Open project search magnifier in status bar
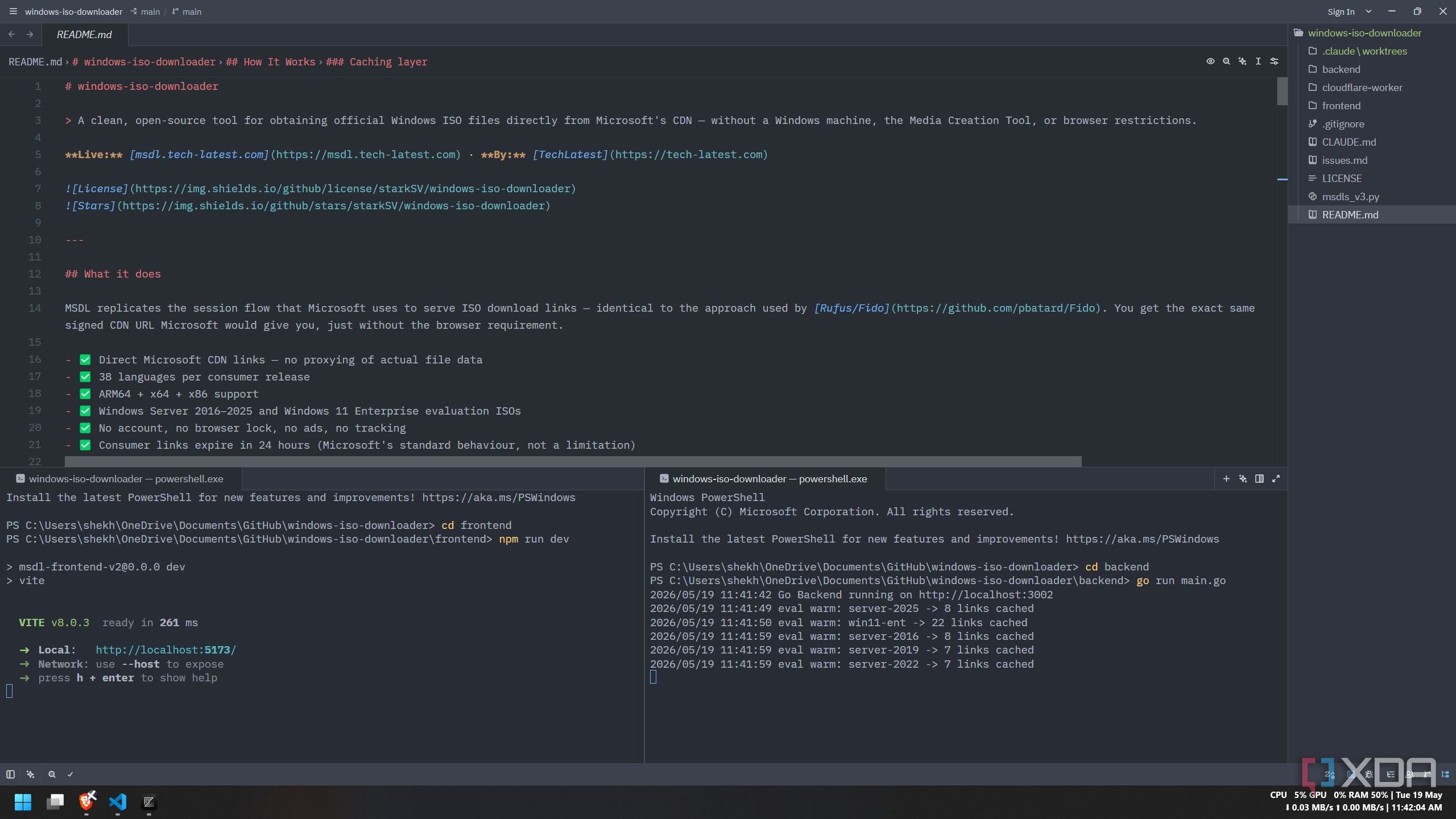 coord(52,774)
